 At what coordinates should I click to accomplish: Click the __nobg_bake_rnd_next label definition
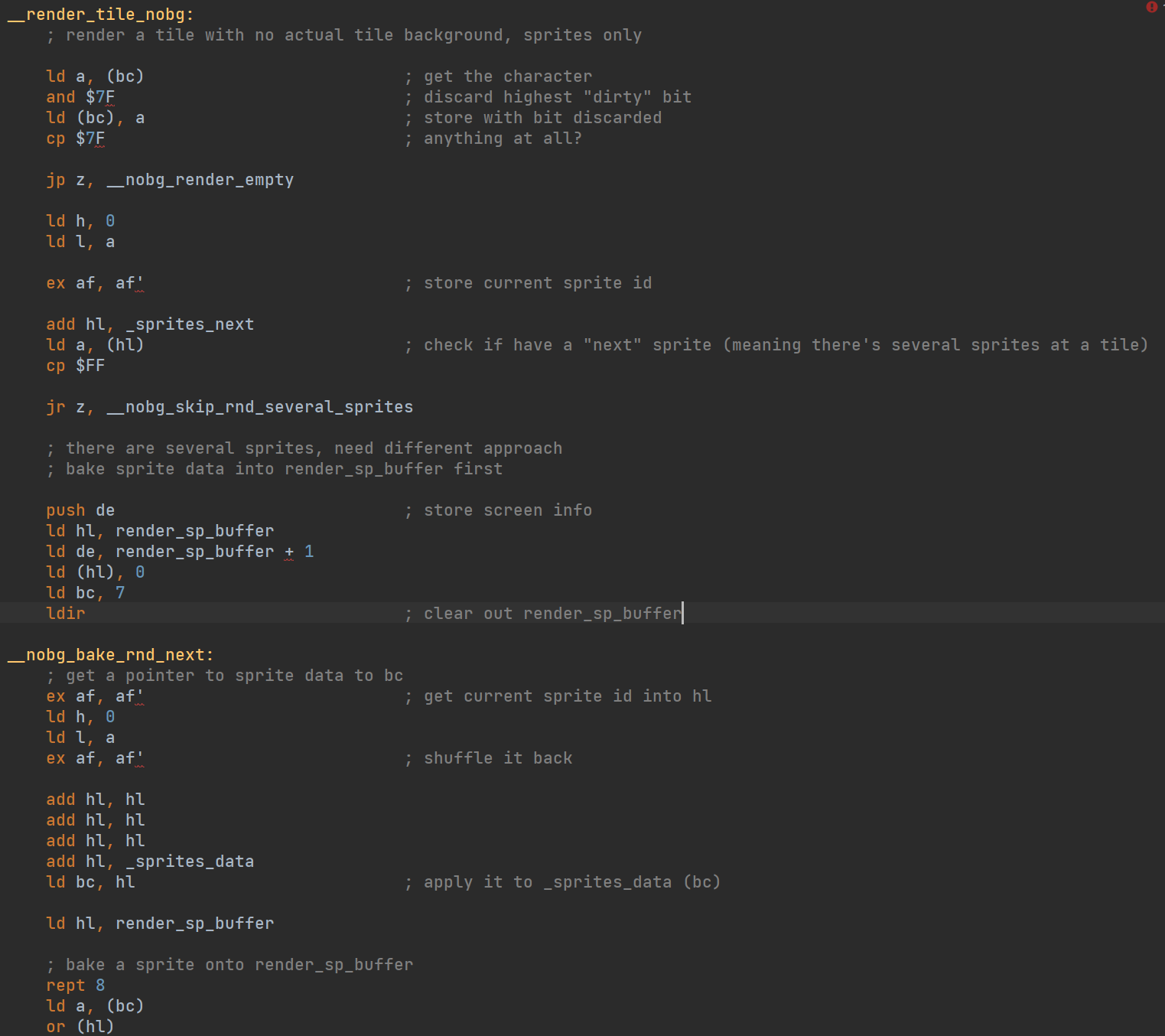(x=109, y=655)
